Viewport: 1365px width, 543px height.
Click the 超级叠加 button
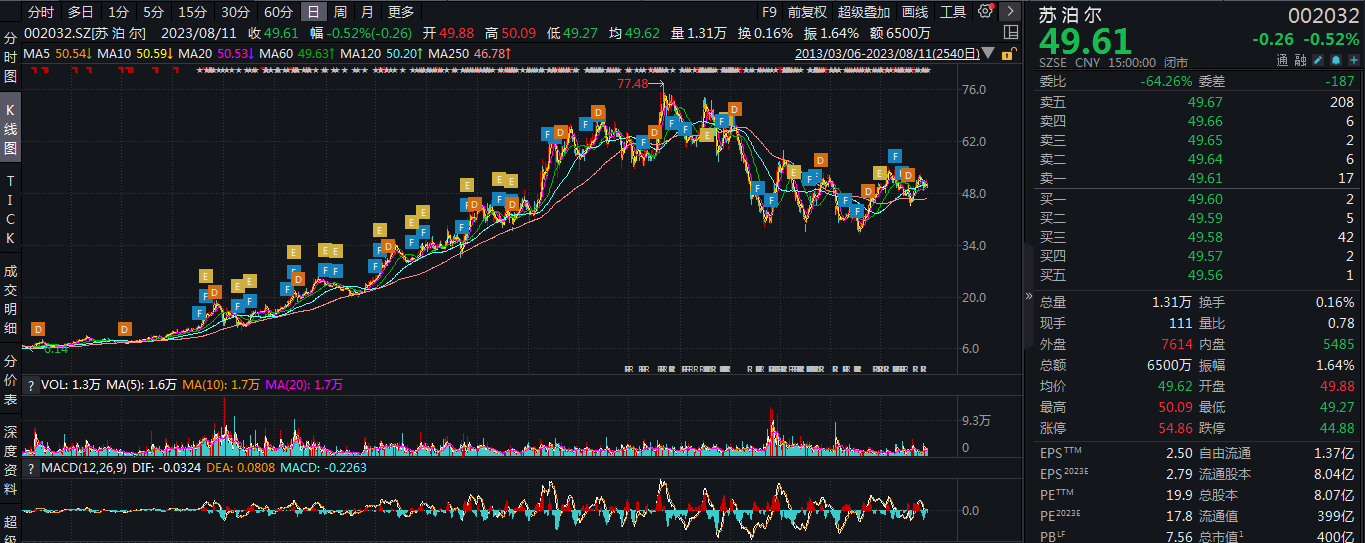tap(864, 12)
